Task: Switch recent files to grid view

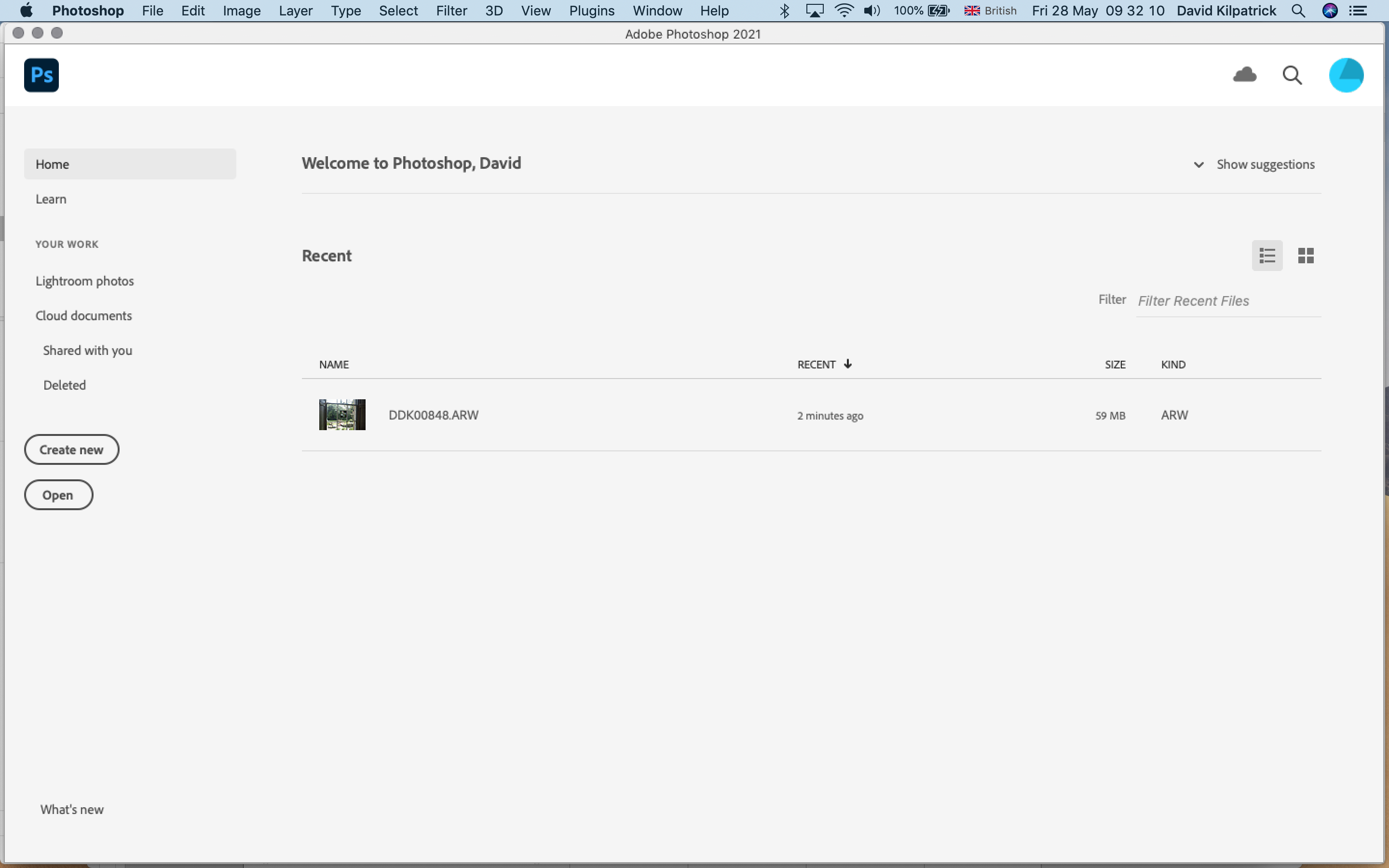Action: (x=1306, y=255)
